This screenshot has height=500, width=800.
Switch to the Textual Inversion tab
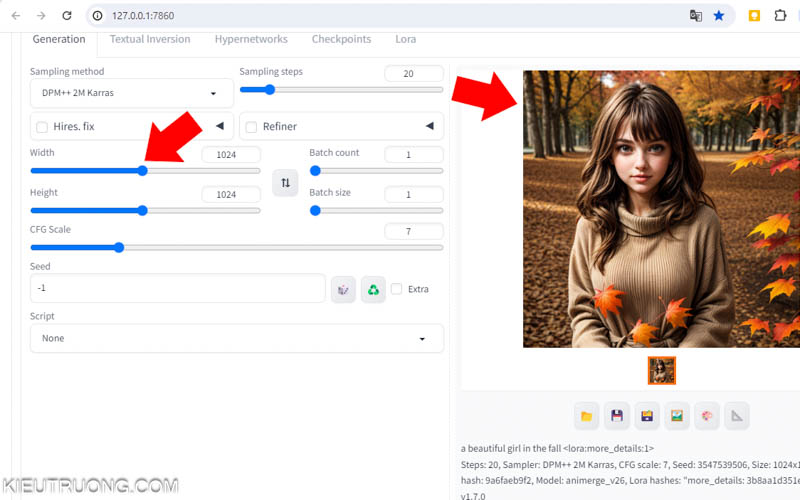click(150, 39)
